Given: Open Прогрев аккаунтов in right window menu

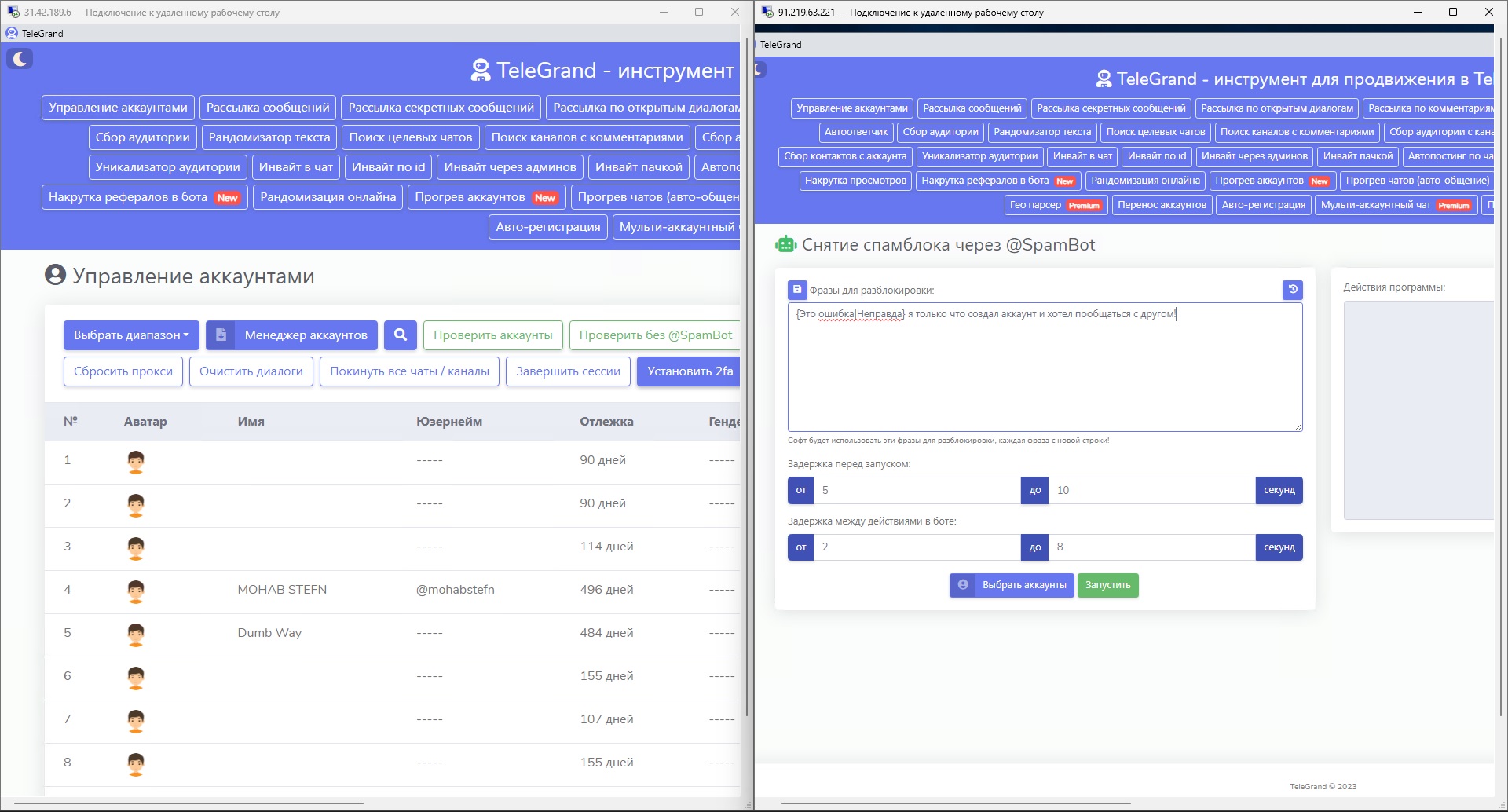Looking at the screenshot, I should 1272,181.
